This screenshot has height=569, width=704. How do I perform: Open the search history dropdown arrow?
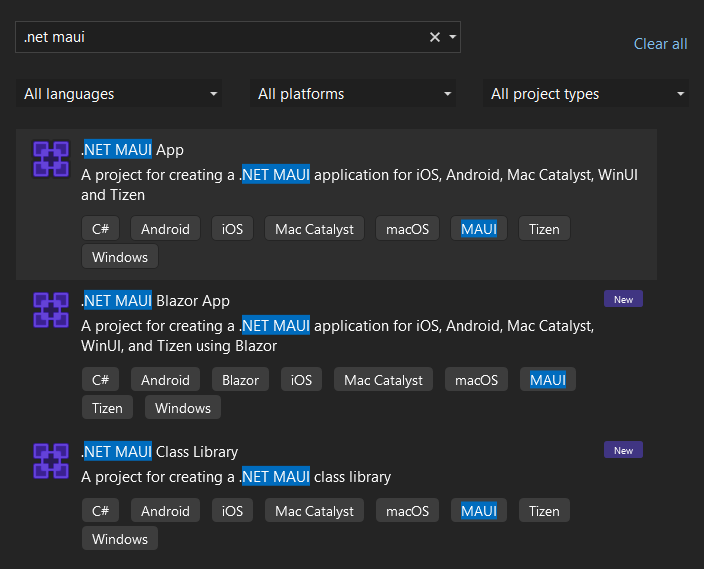pyautogui.click(x=453, y=37)
